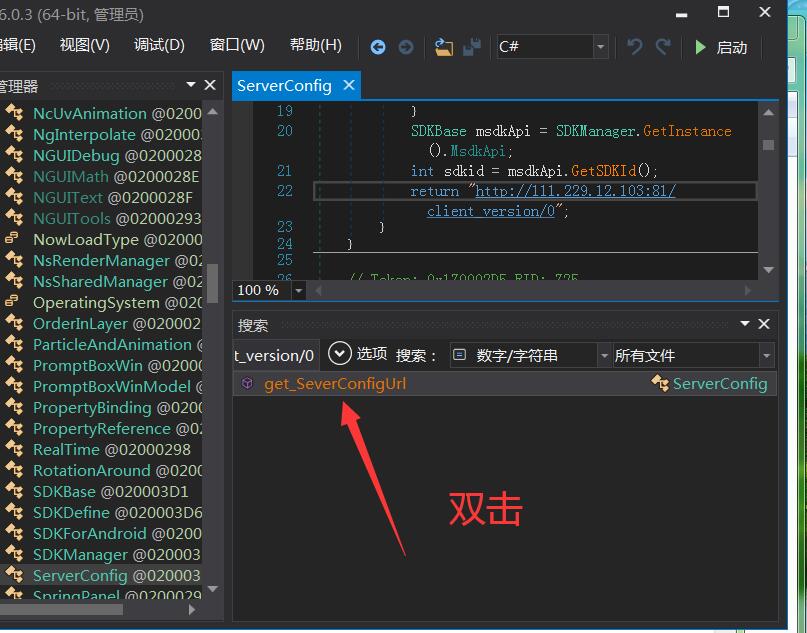807x633 pixels.
Task: Open the 窗口(W) menu
Action: click(x=237, y=45)
